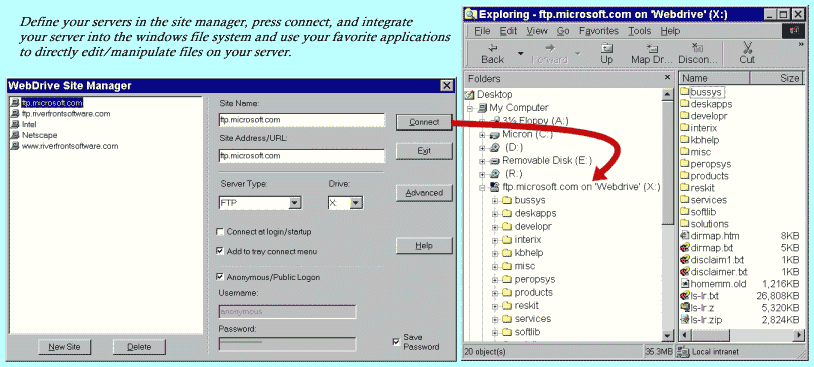Select the Removable Disk (E:) drive icon
The height and width of the screenshot is (367, 814).
pos(495,160)
